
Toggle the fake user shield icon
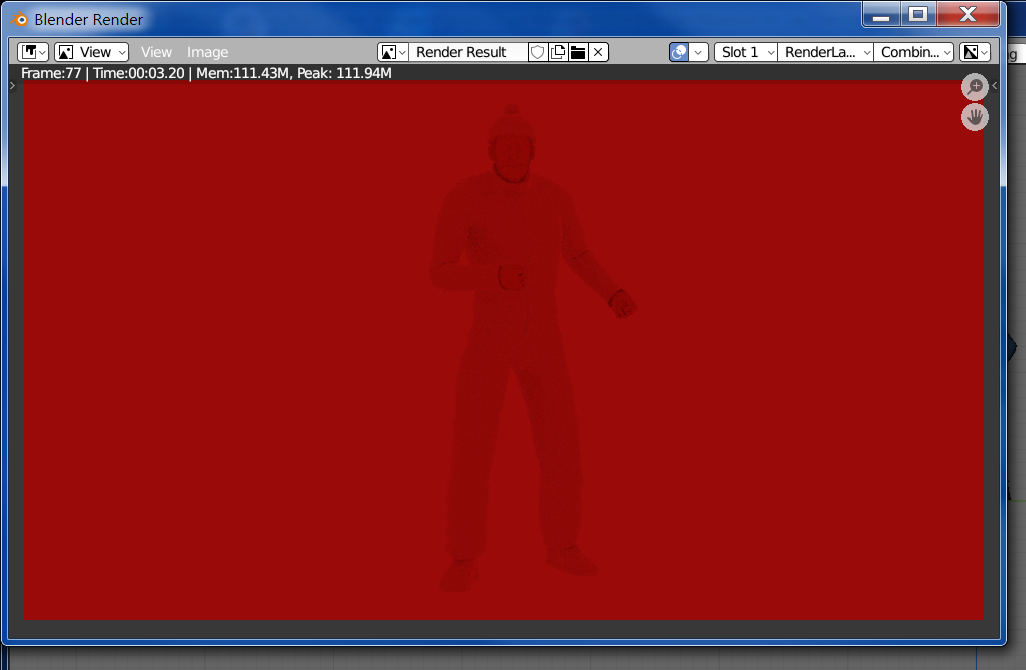click(x=538, y=52)
